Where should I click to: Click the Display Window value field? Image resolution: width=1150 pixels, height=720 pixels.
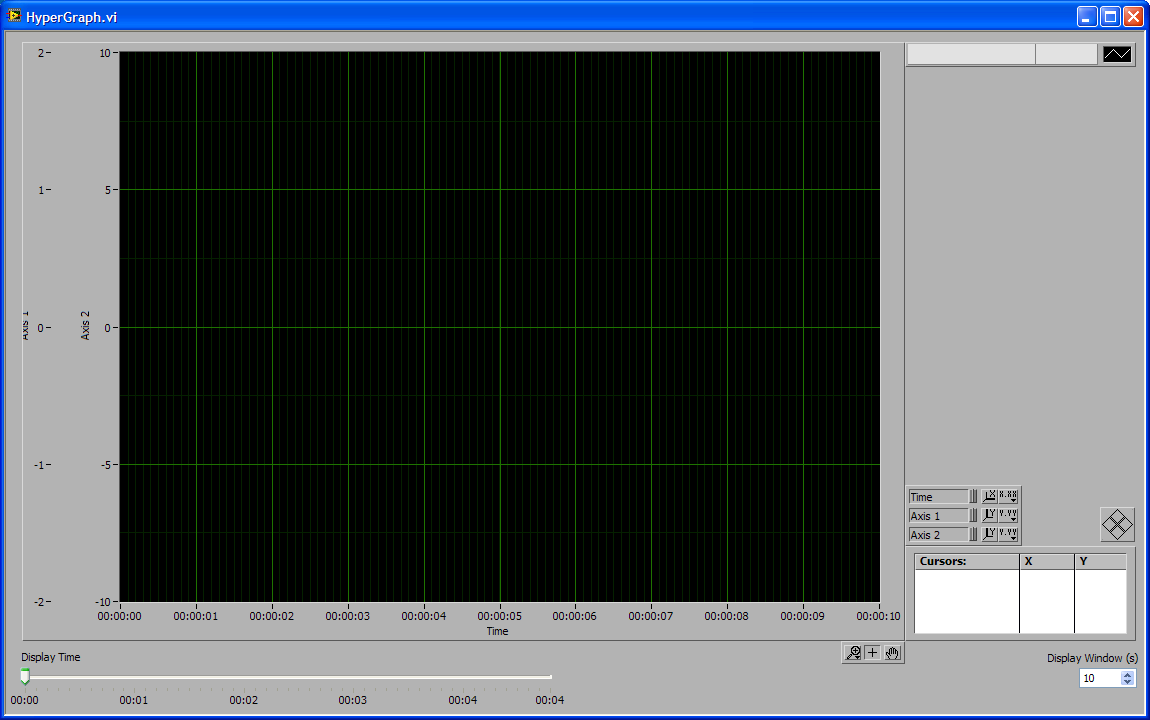[1100, 678]
